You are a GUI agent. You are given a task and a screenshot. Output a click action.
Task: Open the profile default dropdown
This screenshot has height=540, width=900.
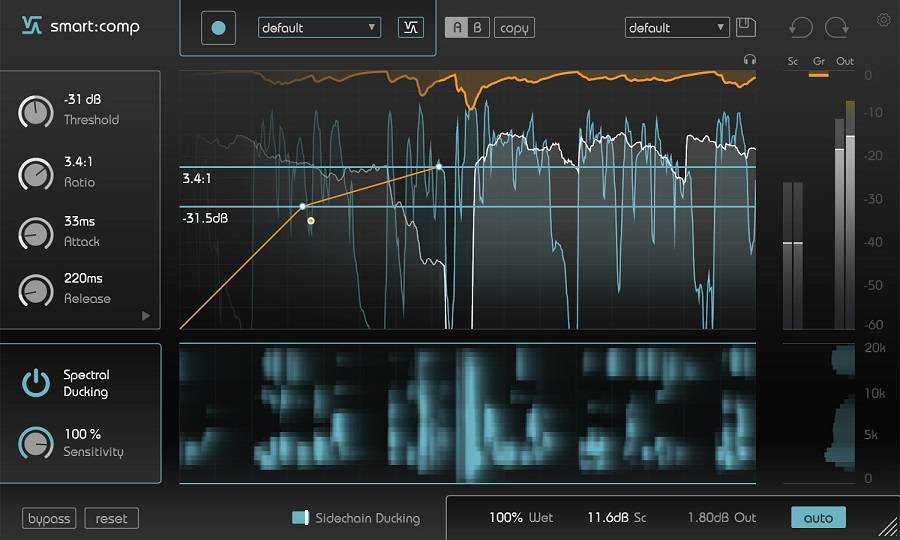tap(319, 28)
